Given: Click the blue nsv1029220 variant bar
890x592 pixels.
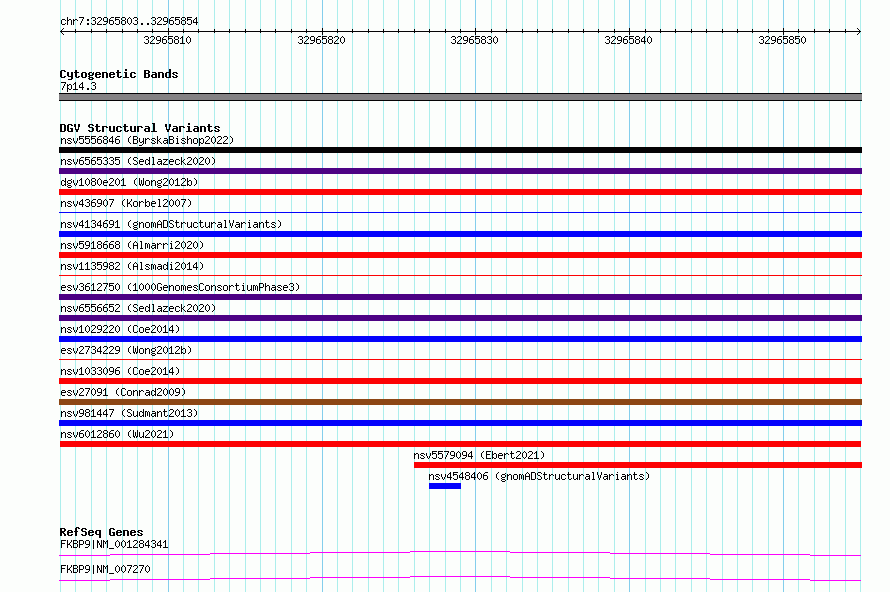Looking at the screenshot, I should [460, 339].
